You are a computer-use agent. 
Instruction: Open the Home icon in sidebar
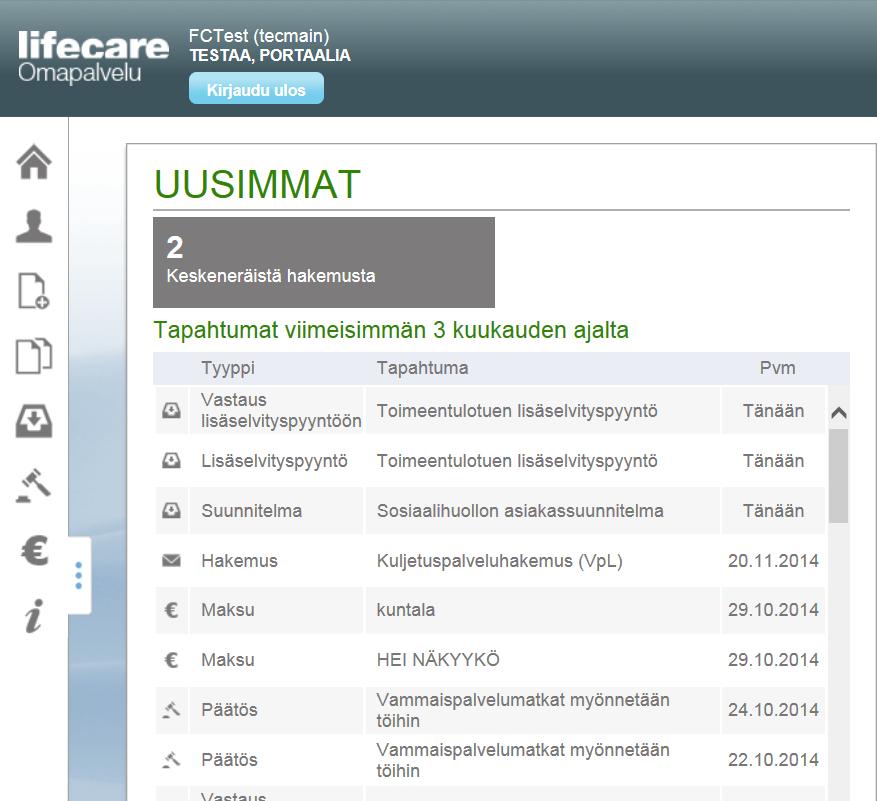pos(34,162)
